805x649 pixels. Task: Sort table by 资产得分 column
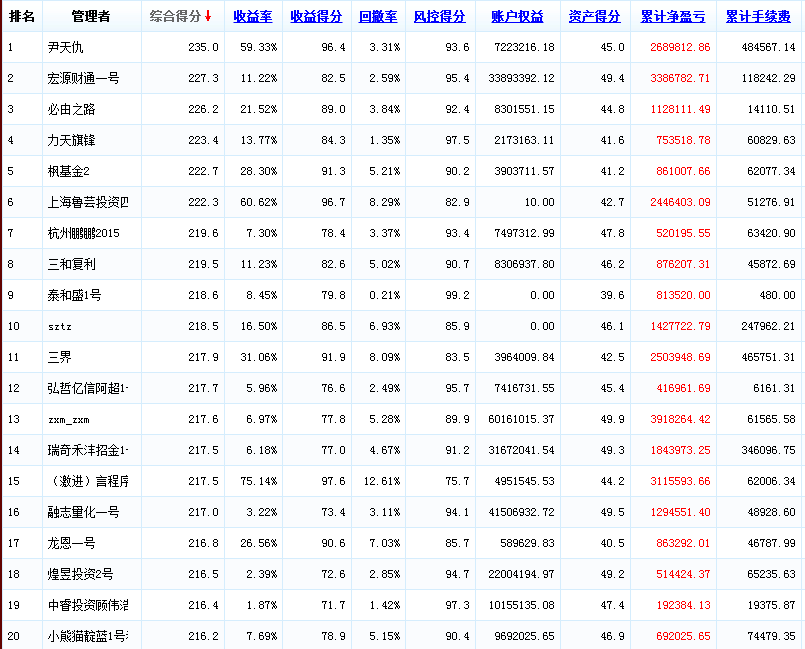coord(595,16)
